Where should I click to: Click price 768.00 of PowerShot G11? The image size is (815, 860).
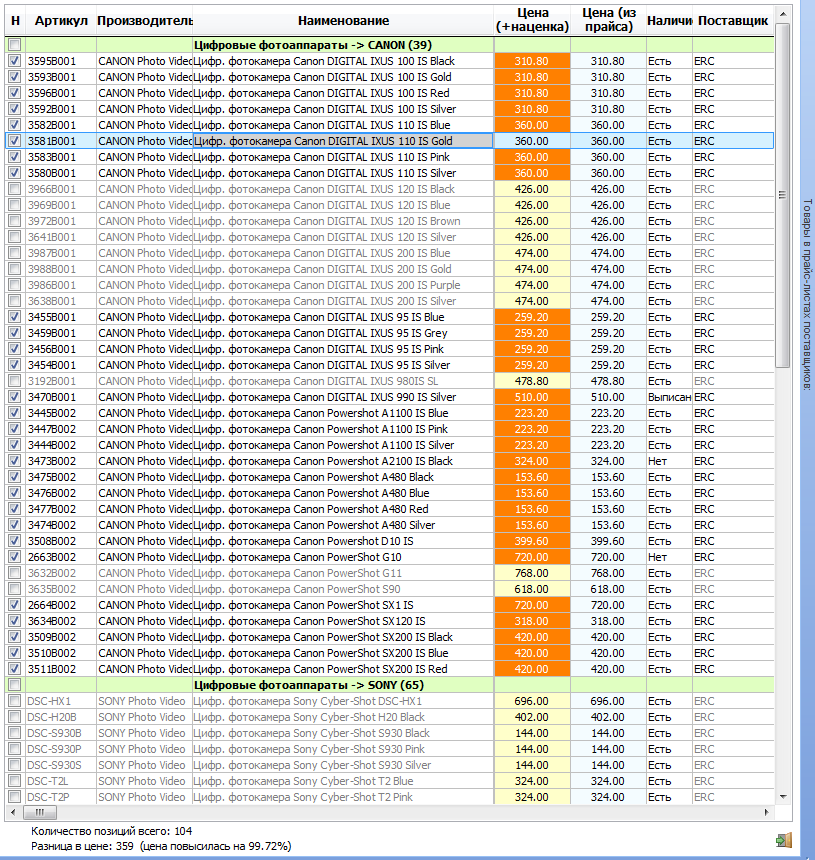(x=532, y=573)
